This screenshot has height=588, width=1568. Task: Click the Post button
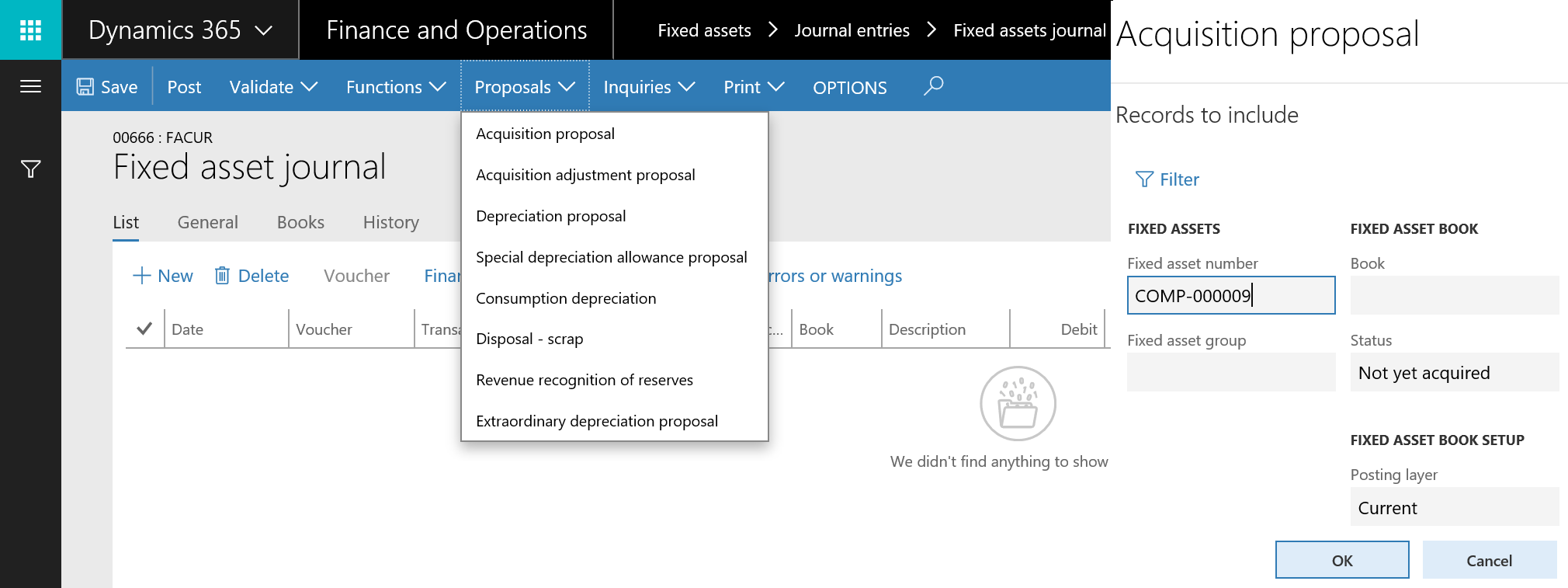(x=184, y=87)
